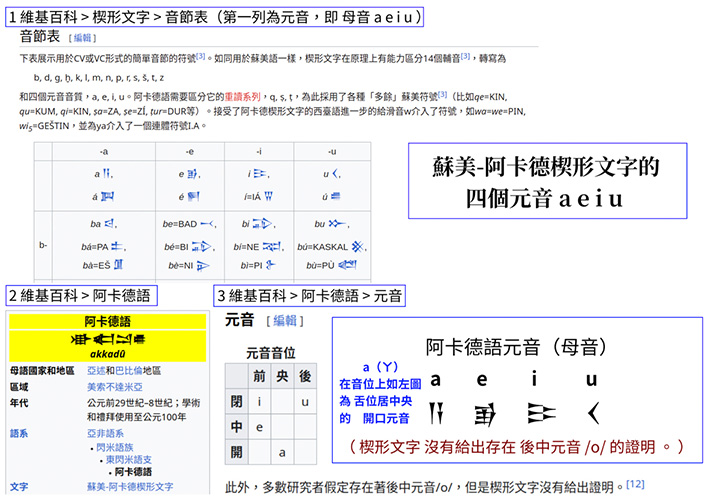Select the 'bù=PÙ' sign entry
Viewport: 722px width, 500px height.
(x=332, y=265)
